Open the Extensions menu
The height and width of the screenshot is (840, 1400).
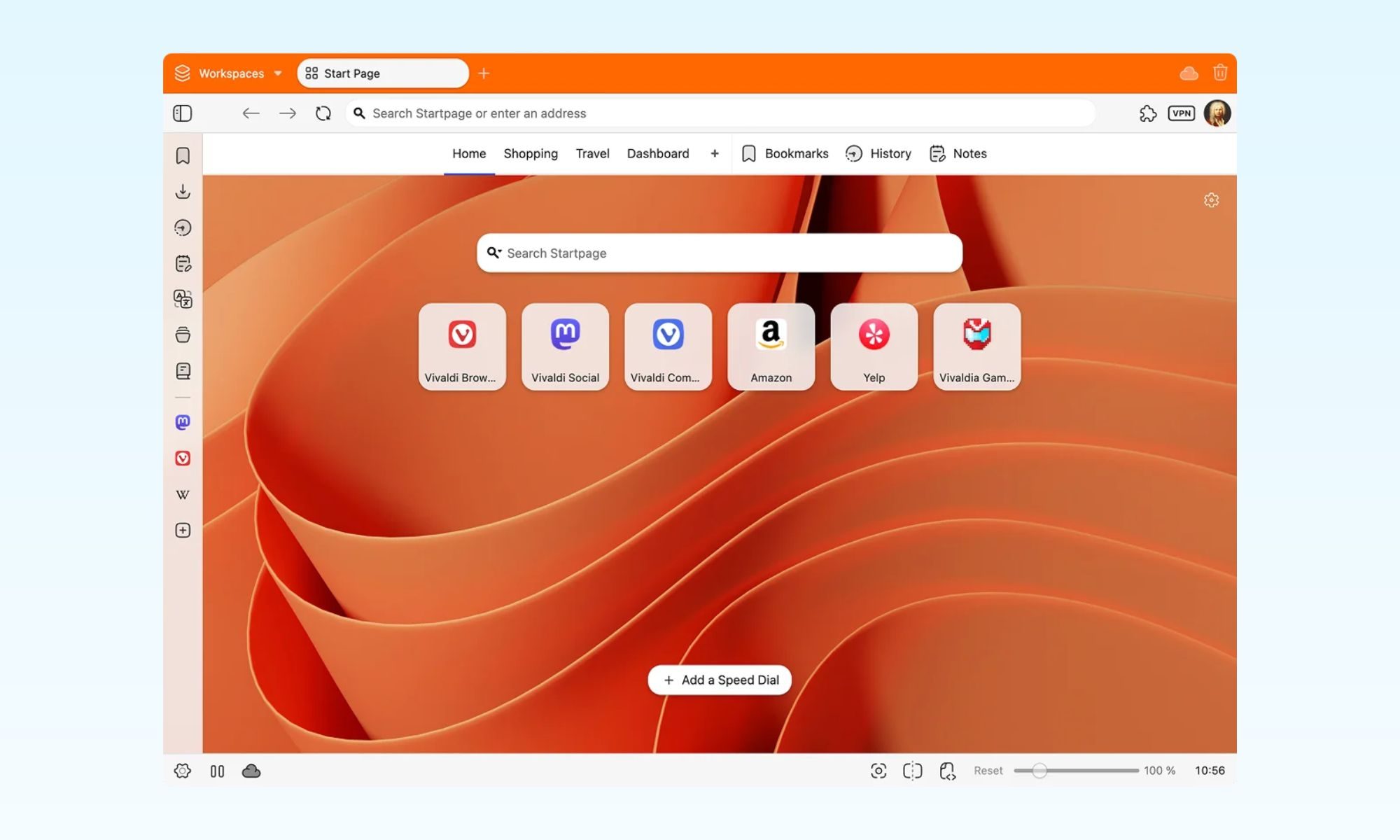(x=1148, y=113)
